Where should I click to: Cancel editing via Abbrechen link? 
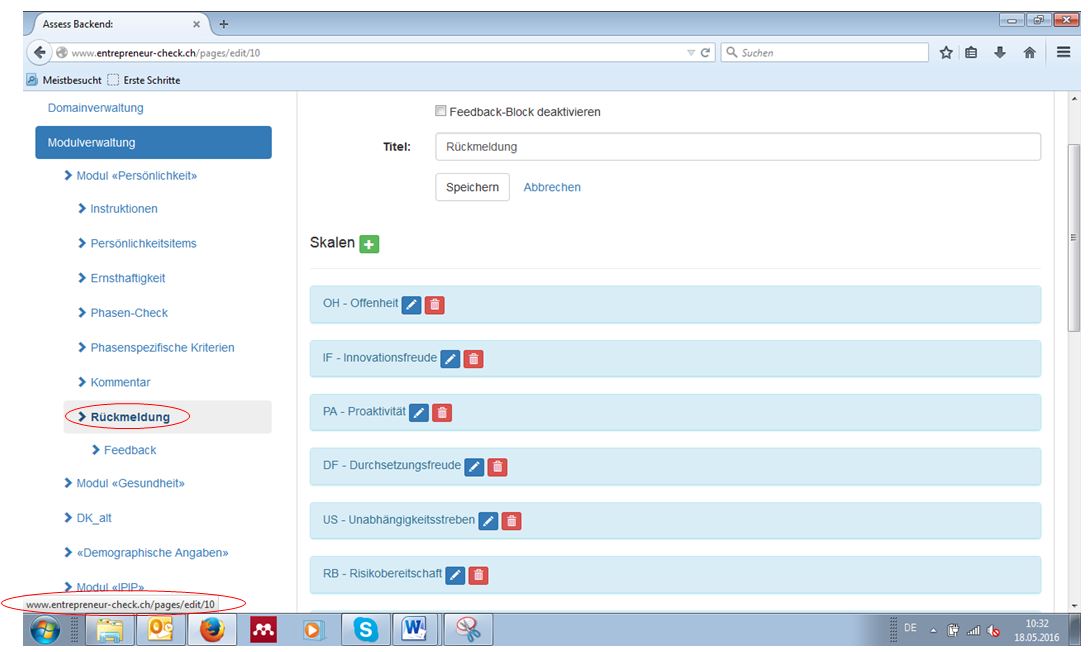[x=552, y=187]
